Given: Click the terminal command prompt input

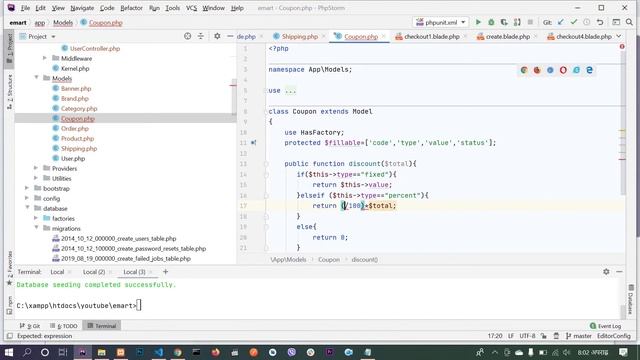Looking at the screenshot, I should (139, 305).
